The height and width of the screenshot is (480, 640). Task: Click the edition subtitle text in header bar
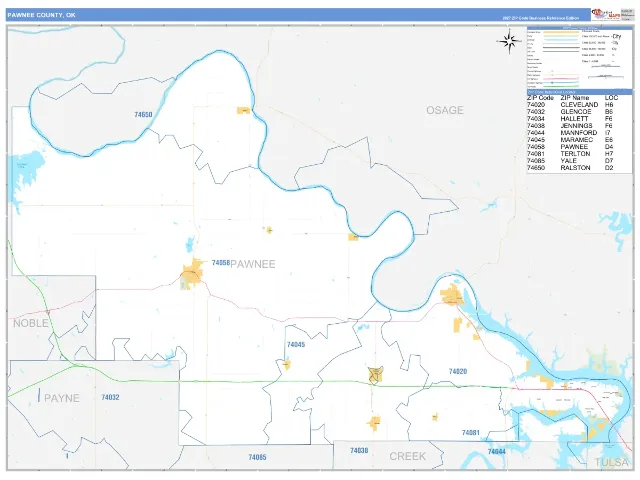(540, 18)
